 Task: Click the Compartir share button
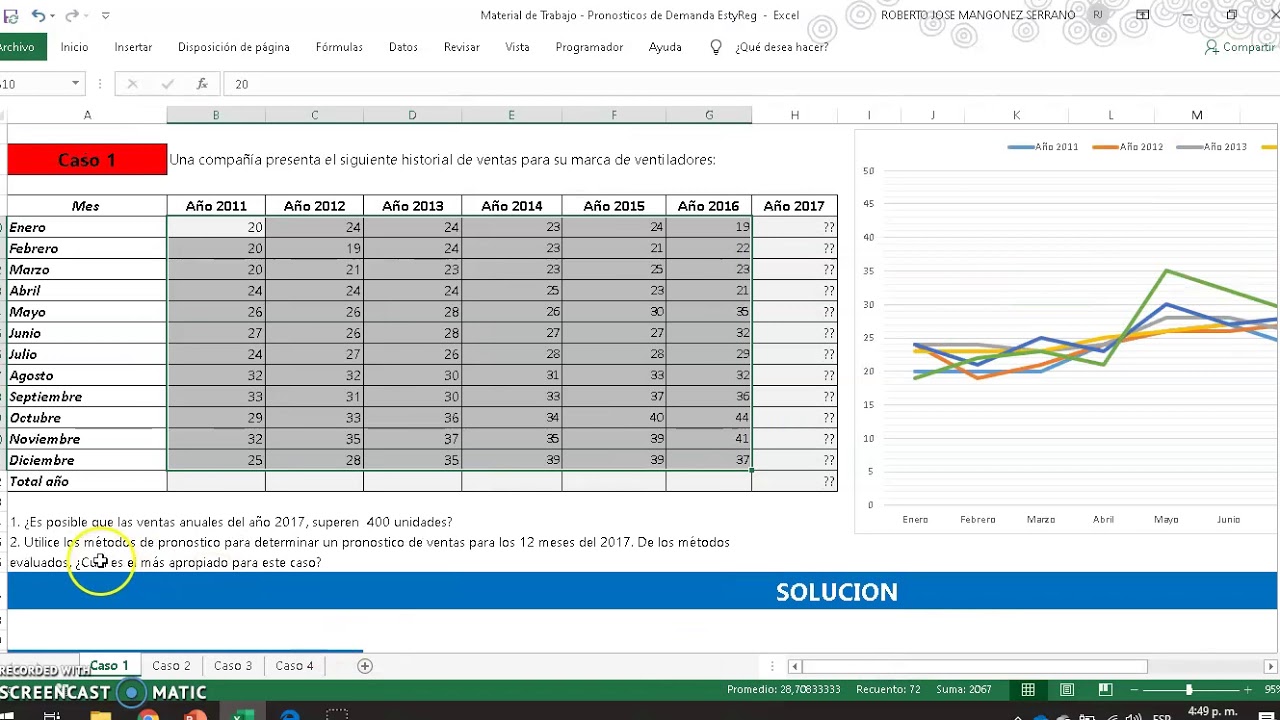coord(1240,47)
